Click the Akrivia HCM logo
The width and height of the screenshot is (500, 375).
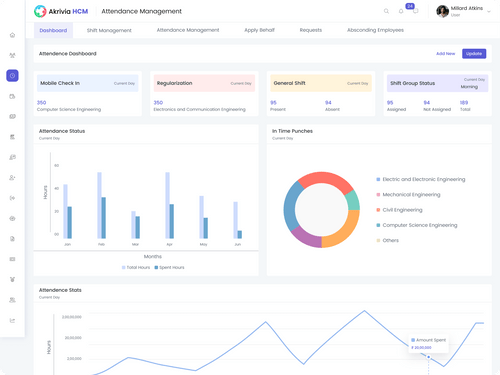61,11
